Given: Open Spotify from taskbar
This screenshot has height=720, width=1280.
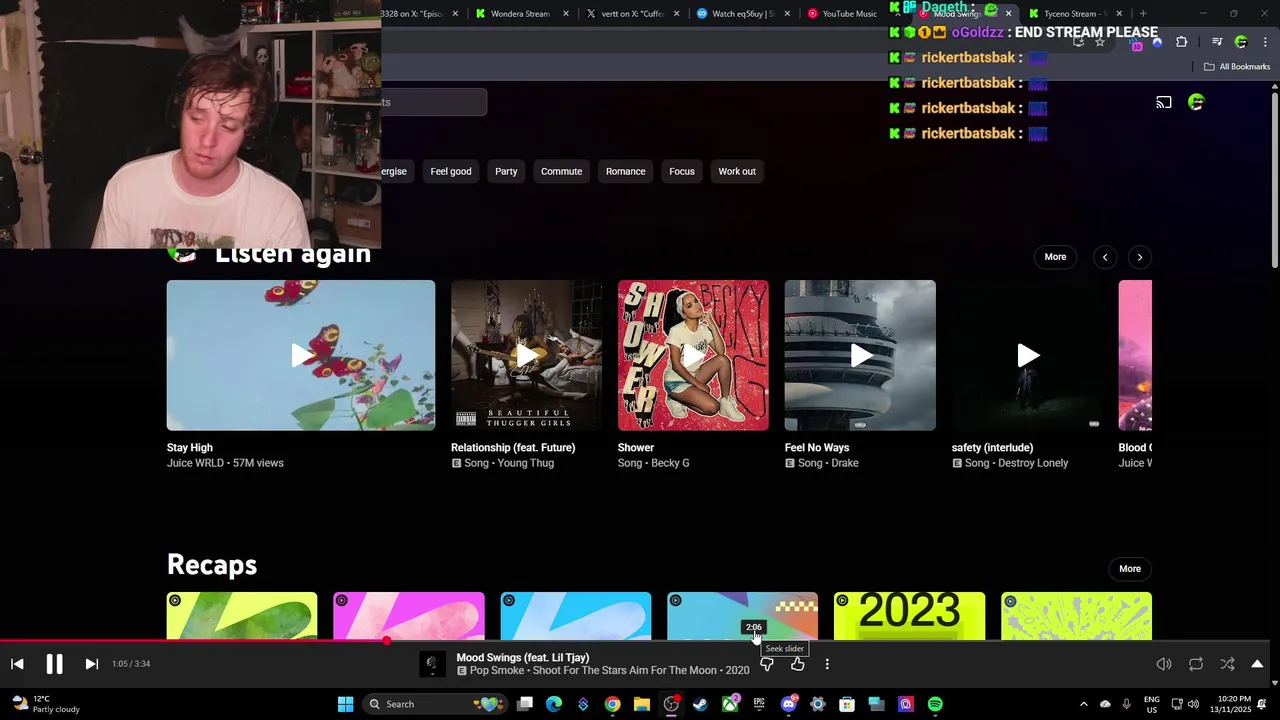Looking at the screenshot, I should 934,704.
